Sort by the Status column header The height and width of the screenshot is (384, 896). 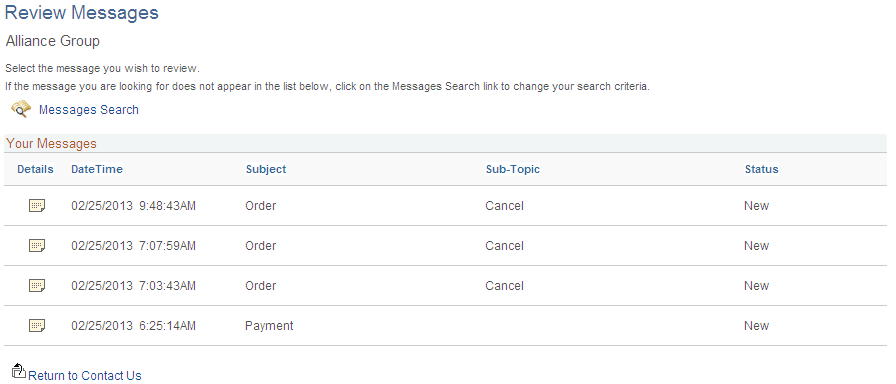click(761, 169)
